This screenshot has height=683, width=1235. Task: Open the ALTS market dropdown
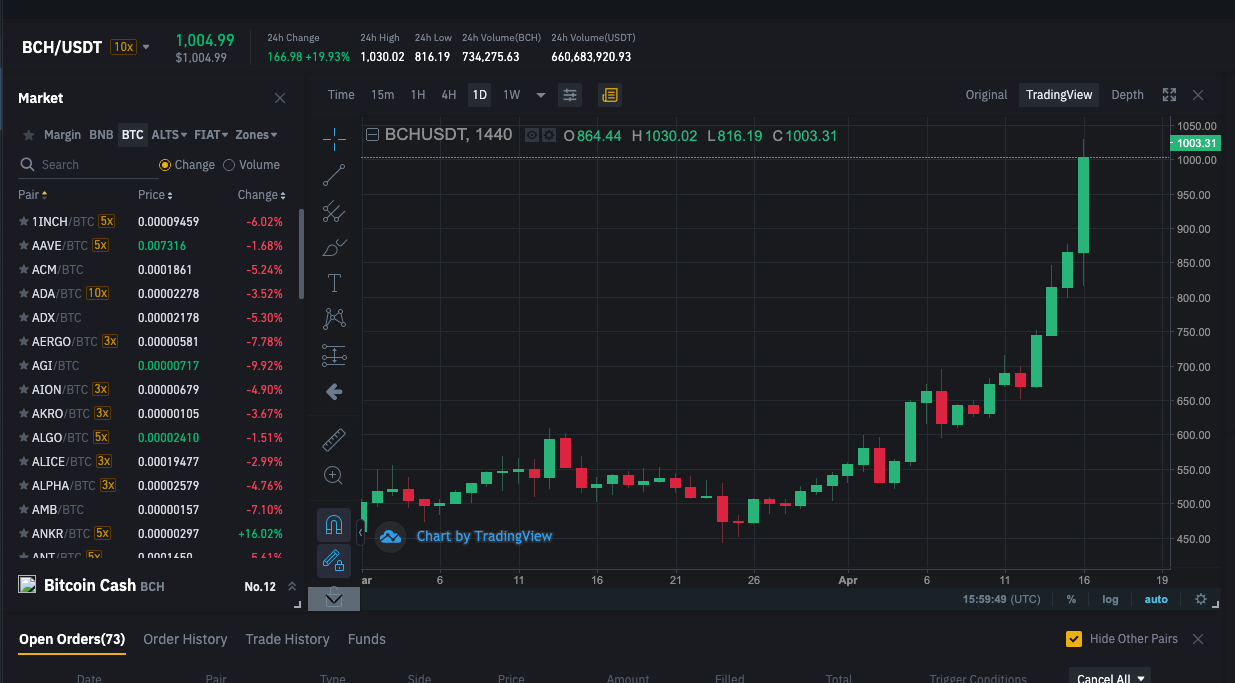pos(169,134)
